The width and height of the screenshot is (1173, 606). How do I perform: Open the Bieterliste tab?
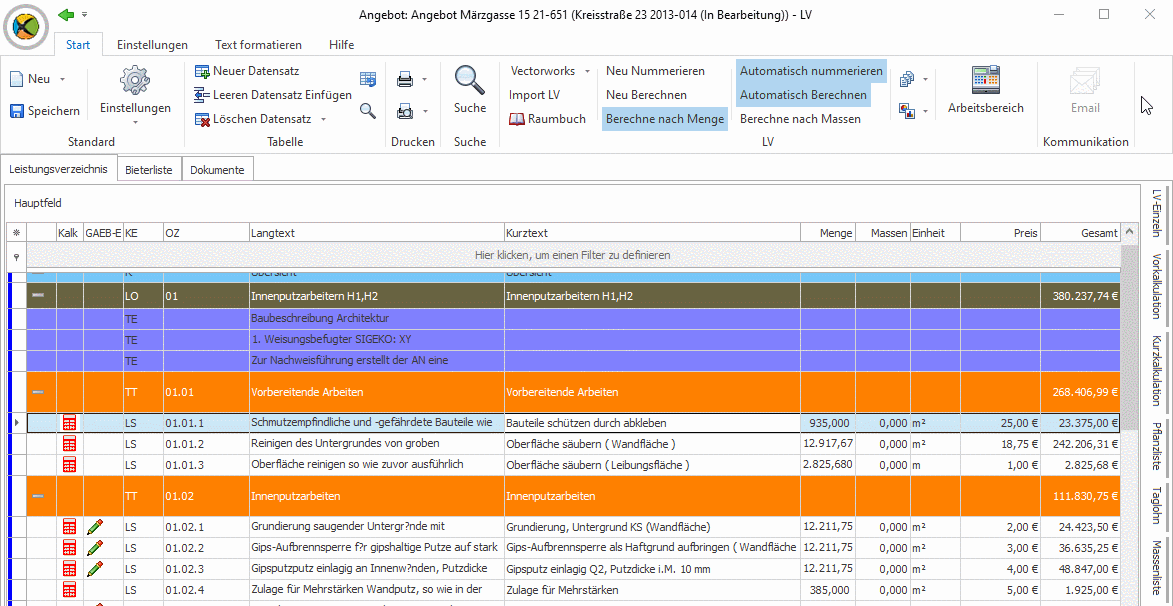click(x=149, y=170)
